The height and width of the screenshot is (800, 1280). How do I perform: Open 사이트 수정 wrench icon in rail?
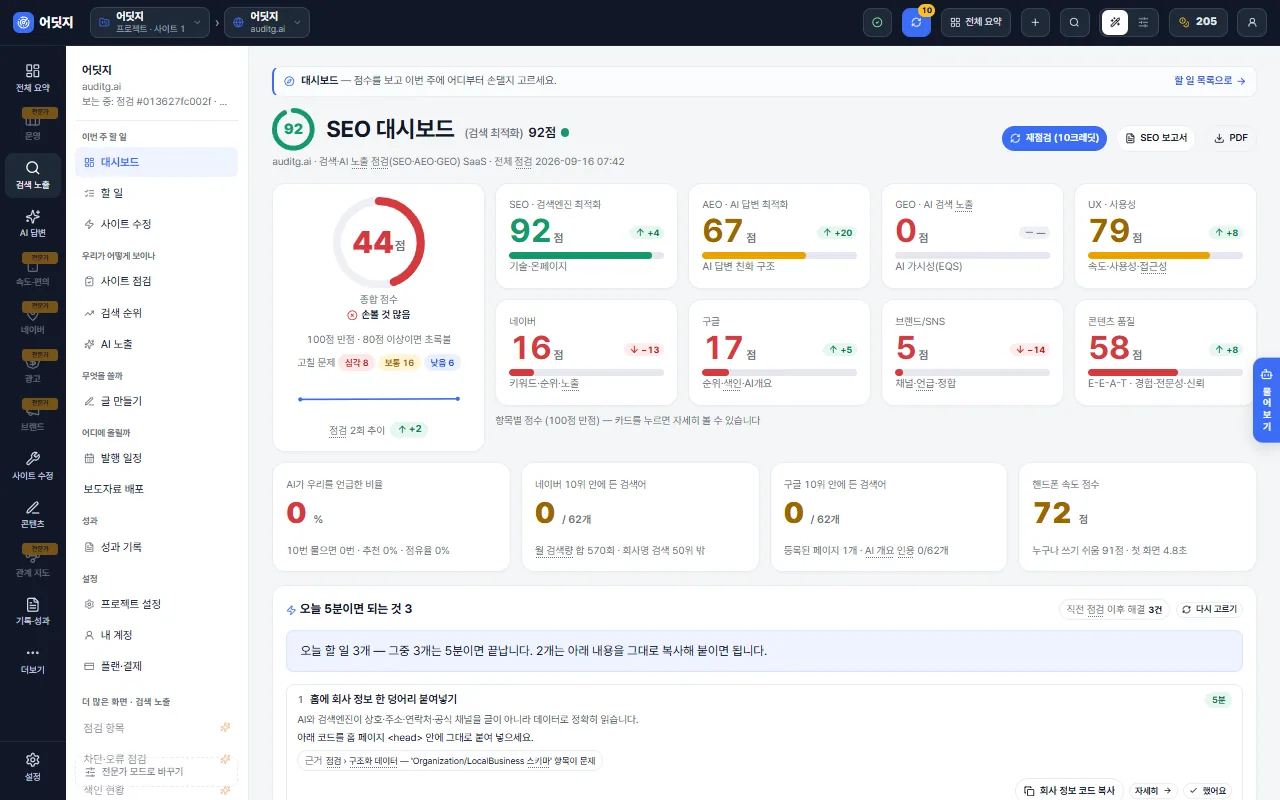pyautogui.click(x=33, y=466)
